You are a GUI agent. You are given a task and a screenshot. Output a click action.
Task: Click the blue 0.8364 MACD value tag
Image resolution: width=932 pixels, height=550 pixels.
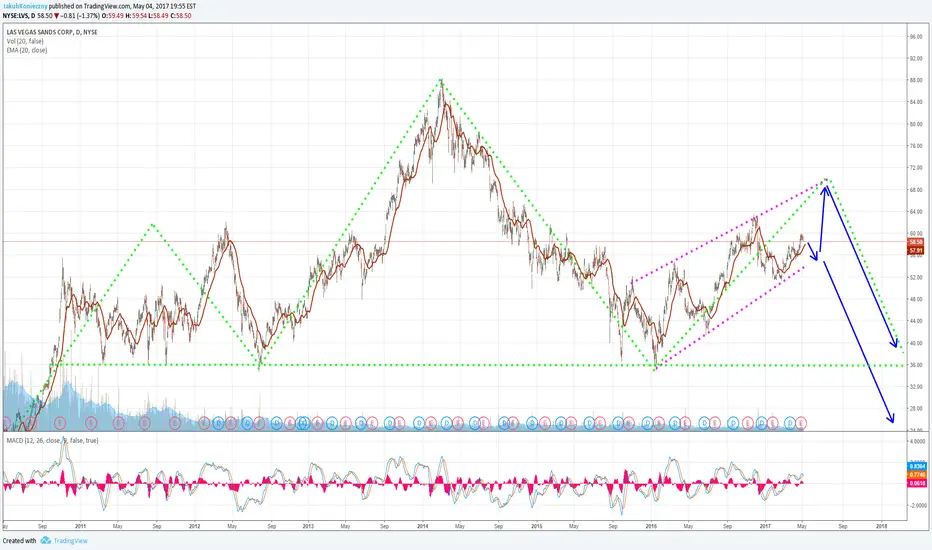(917, 467)
